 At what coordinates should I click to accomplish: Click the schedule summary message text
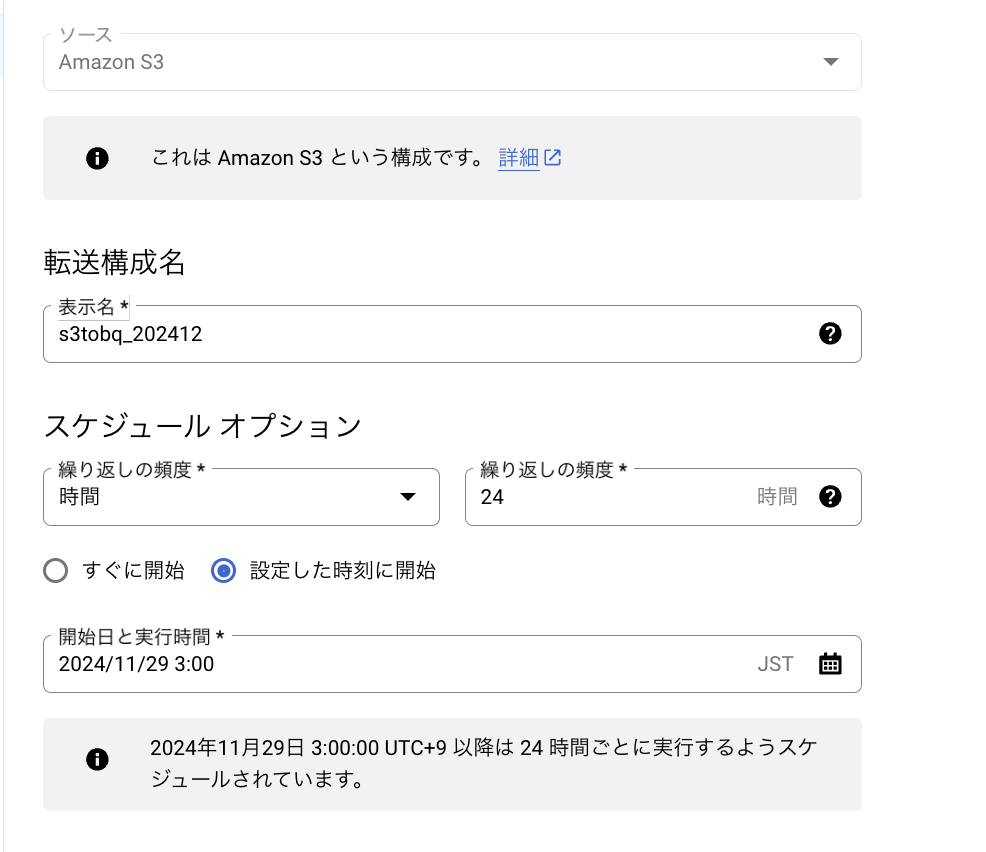click(483, 763)
